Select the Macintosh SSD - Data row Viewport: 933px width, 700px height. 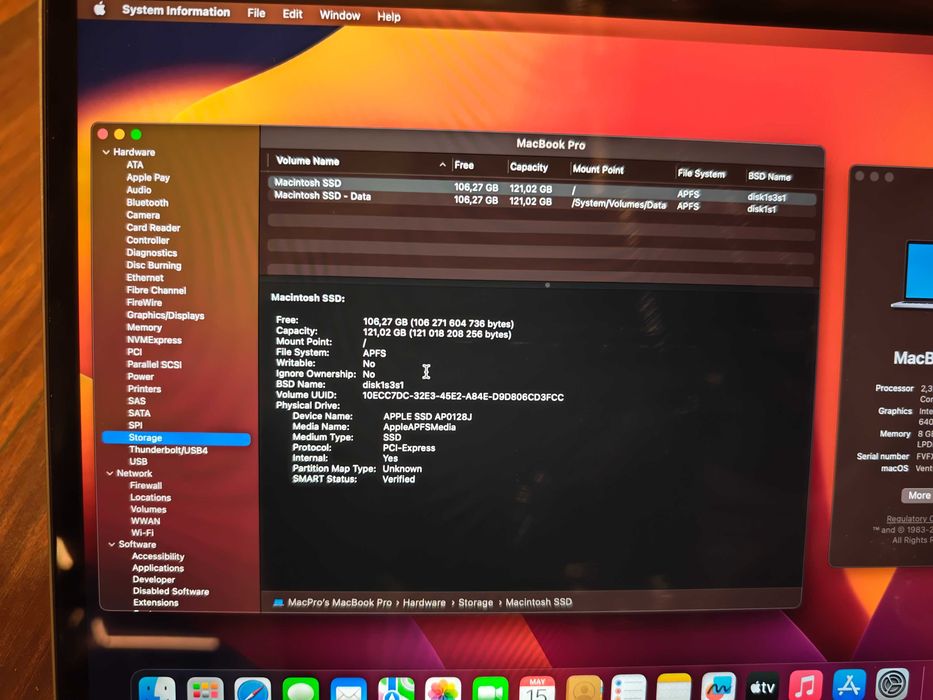[543, 201]
